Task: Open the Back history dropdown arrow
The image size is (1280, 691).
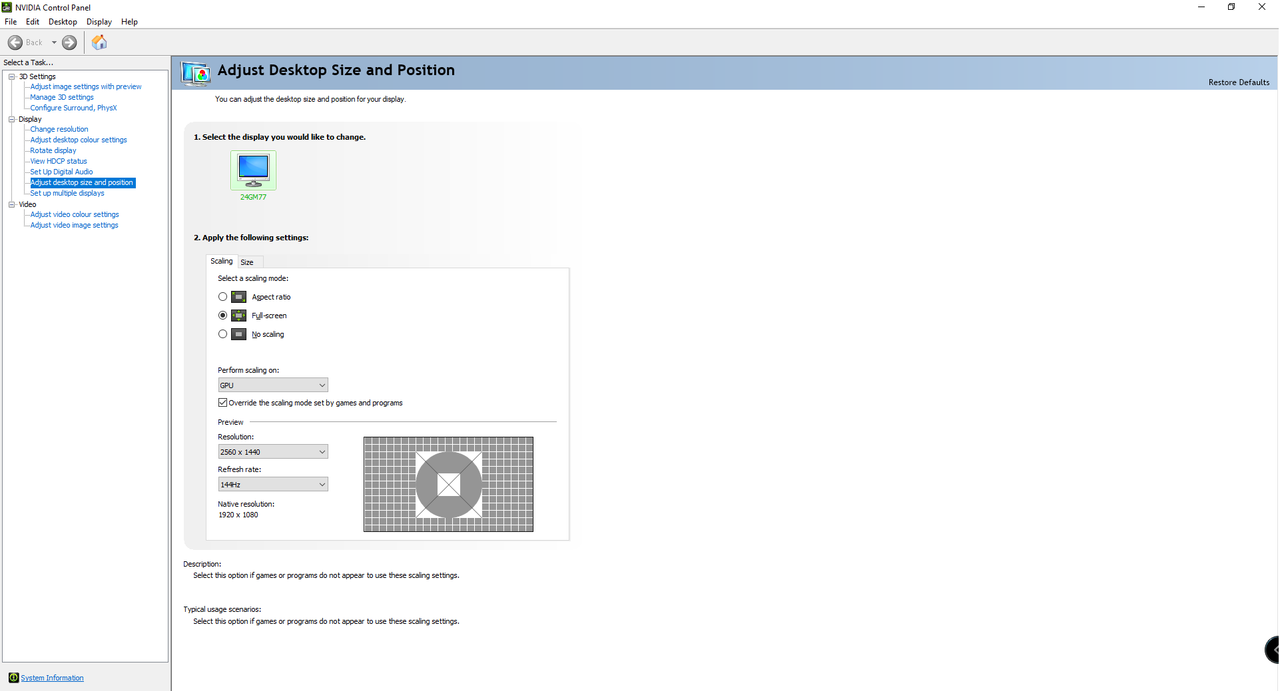Action: coord(54,42)
